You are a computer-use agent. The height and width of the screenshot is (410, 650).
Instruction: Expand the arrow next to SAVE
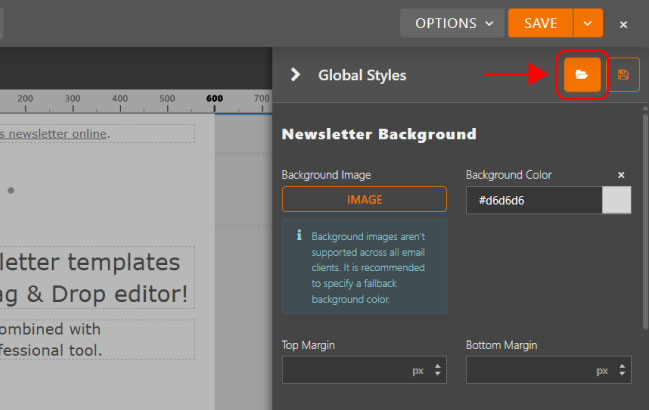point(589,23)
